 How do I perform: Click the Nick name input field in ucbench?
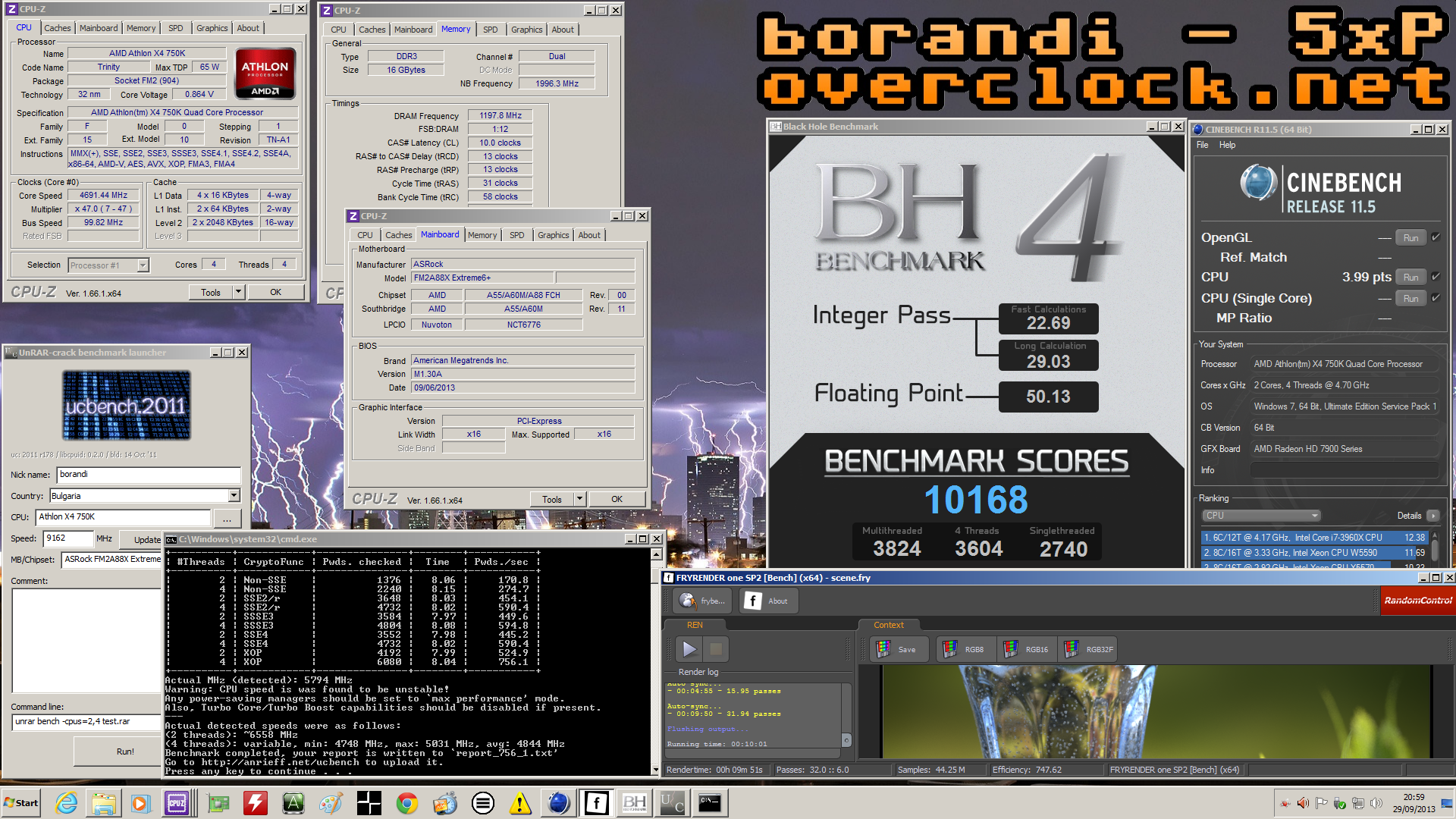point(149,475)
